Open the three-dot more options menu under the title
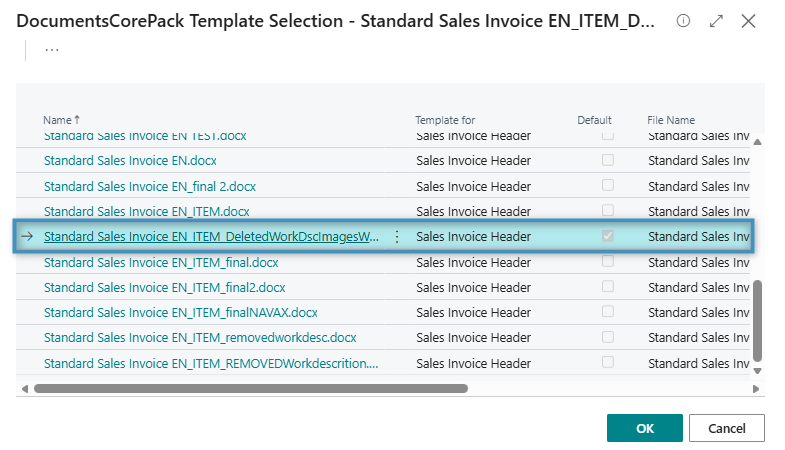Image resolution: width=785 pixels, height=450 pixels. [52, 50]
